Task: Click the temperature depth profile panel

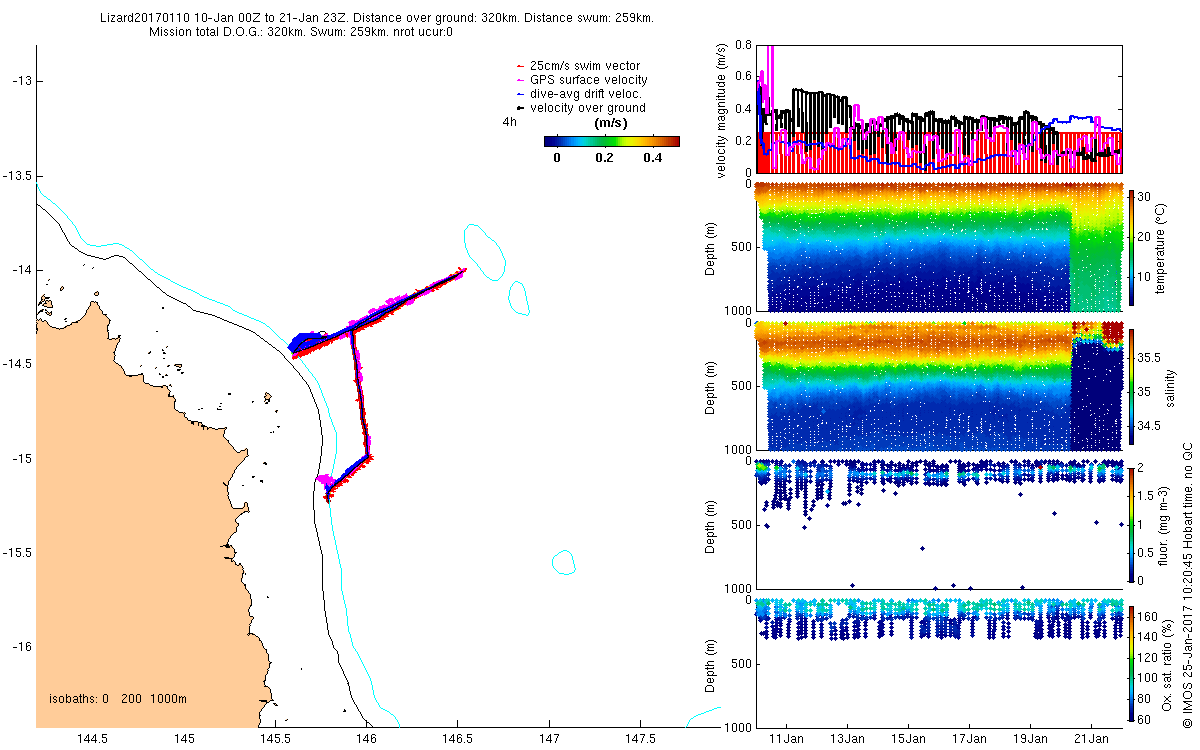Action: 938,247
